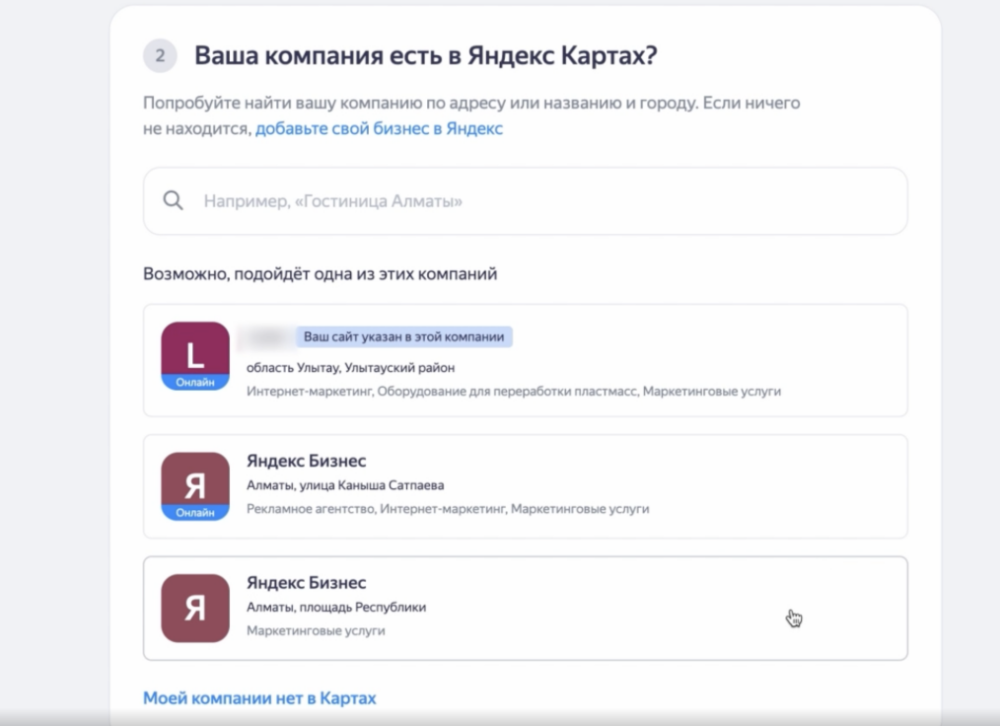
Task: Click the "Я" logo of the площадь Республики company
Action: [x=195, y=608]
